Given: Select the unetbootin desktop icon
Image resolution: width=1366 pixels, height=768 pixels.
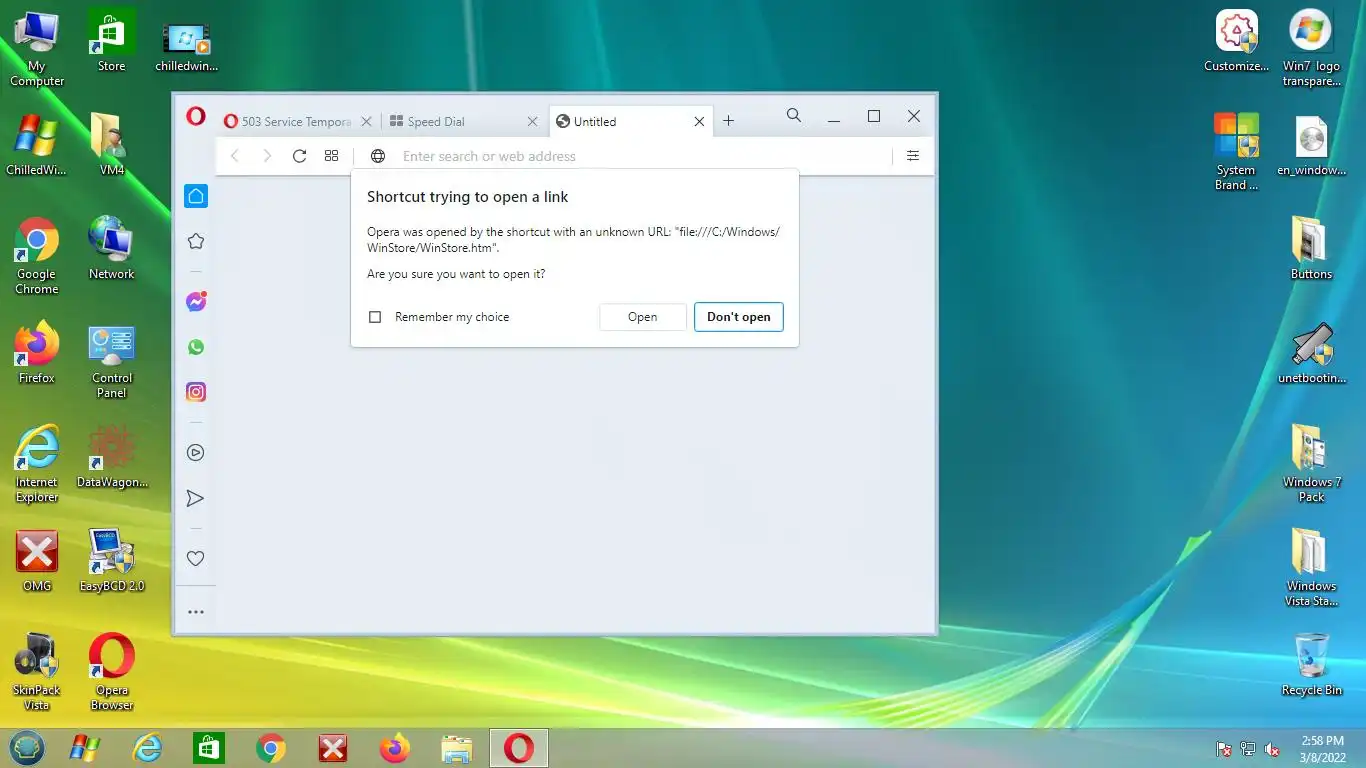Looking at the screenshot, I should coord(1312,354).
